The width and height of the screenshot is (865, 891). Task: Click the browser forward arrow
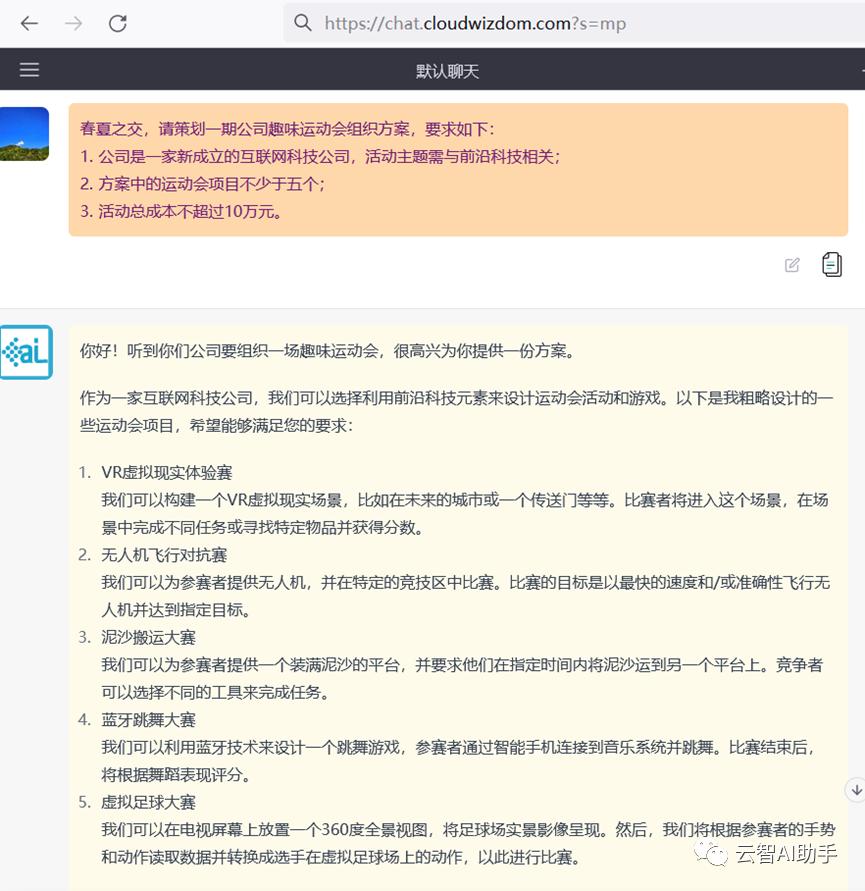(71, 23)
